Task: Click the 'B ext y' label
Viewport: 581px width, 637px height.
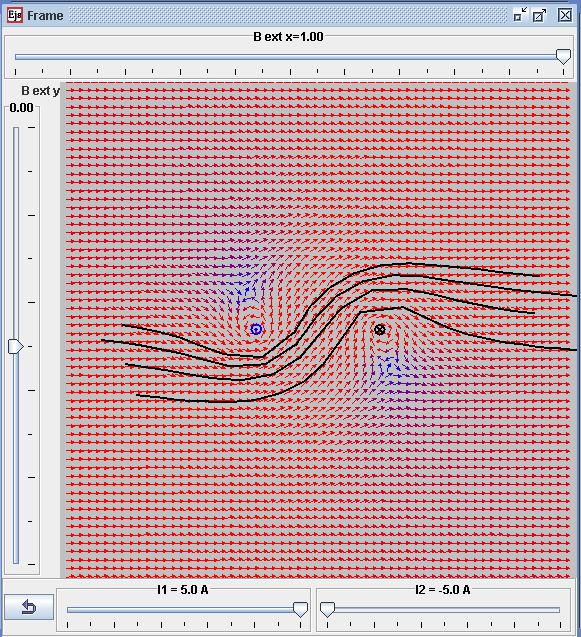Action: click(40, 91)
